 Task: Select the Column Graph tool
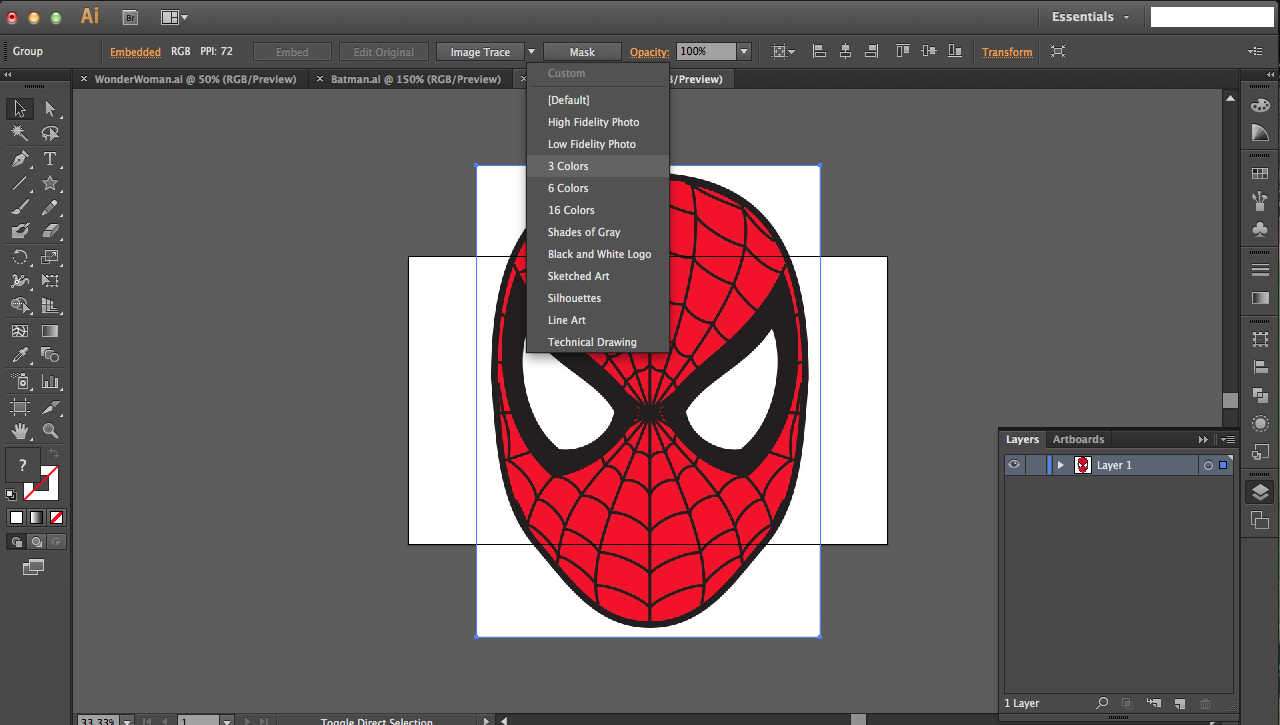coord(50,381)
